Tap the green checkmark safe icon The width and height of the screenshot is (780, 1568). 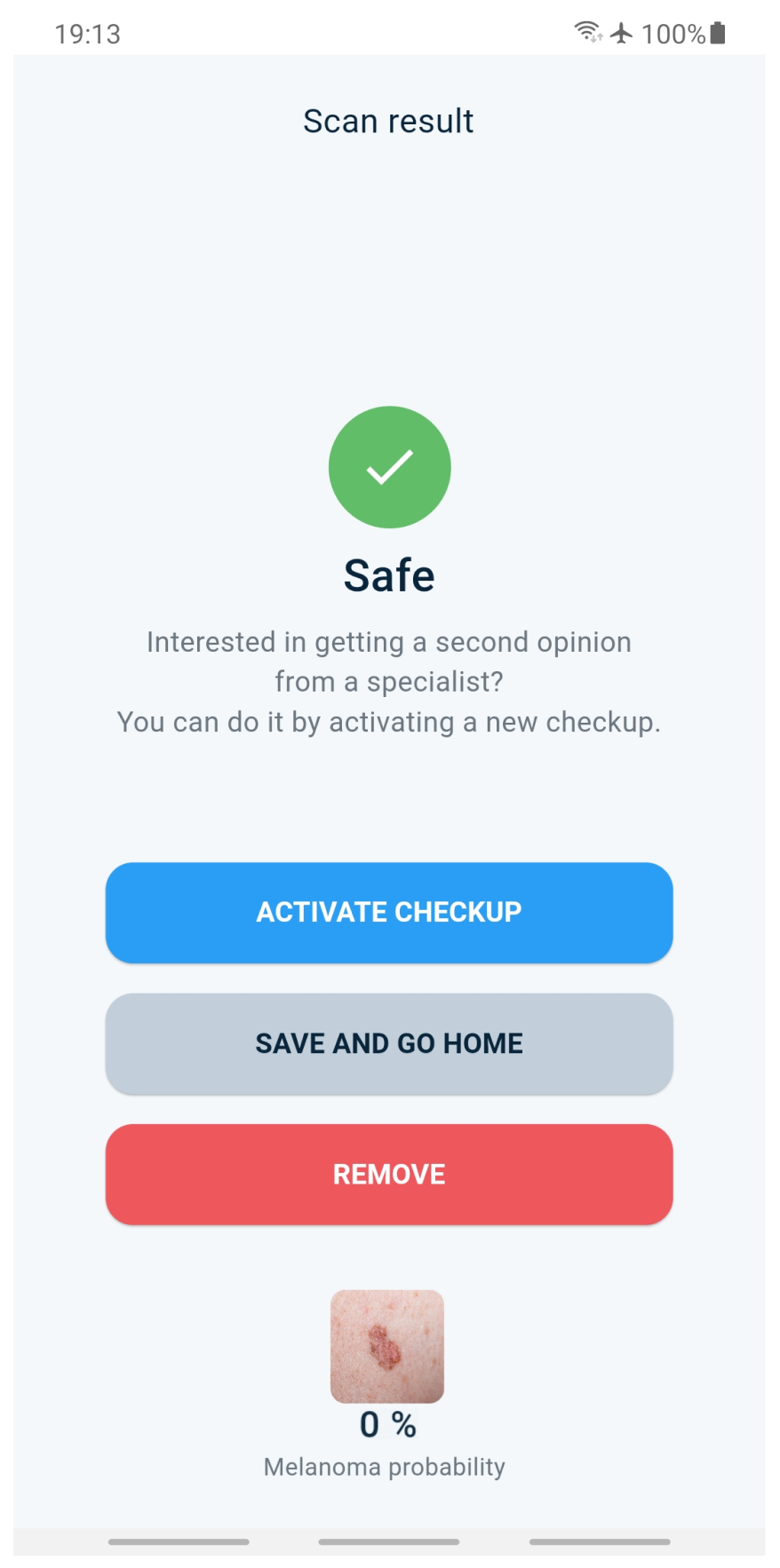(x=389, y=467)
